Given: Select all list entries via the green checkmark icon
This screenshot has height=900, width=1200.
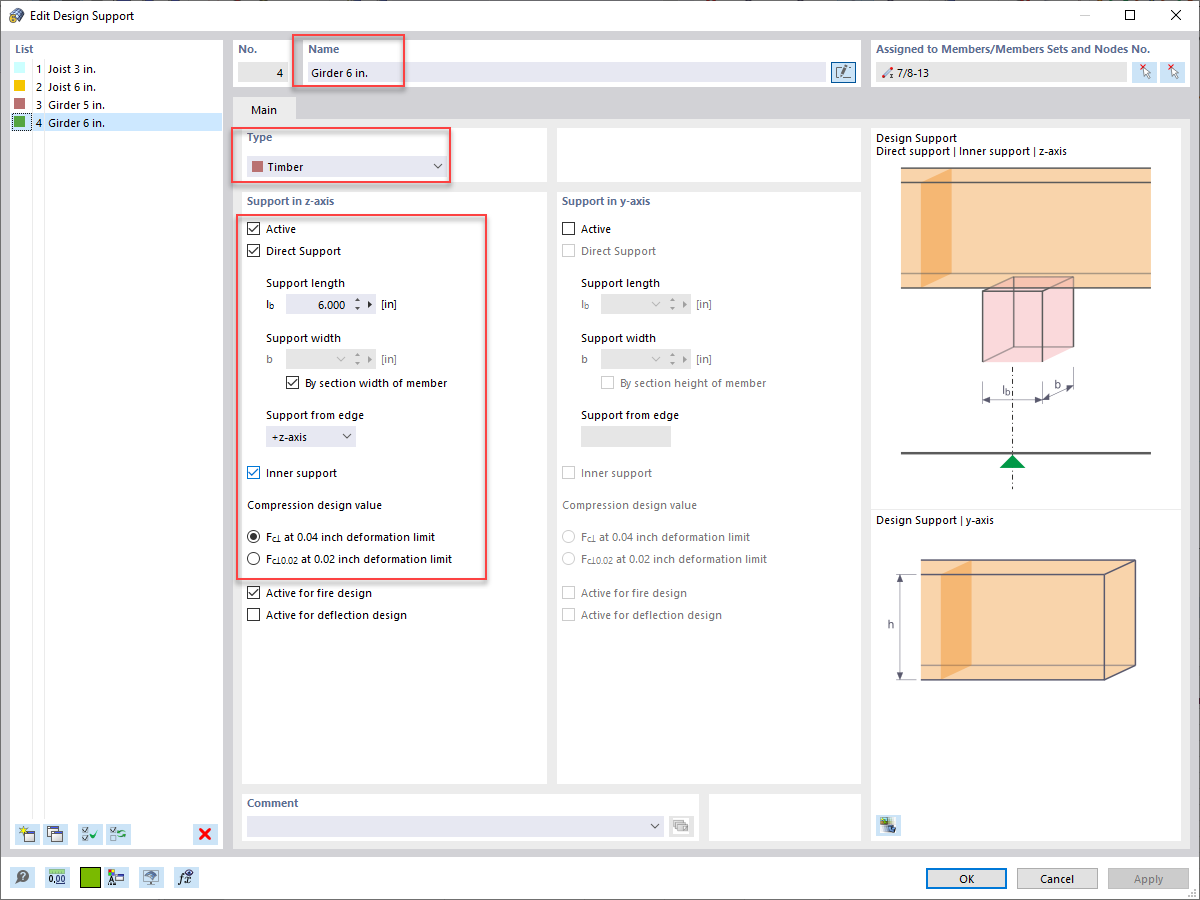Looking at the screenshot, I should coord(89,834).
